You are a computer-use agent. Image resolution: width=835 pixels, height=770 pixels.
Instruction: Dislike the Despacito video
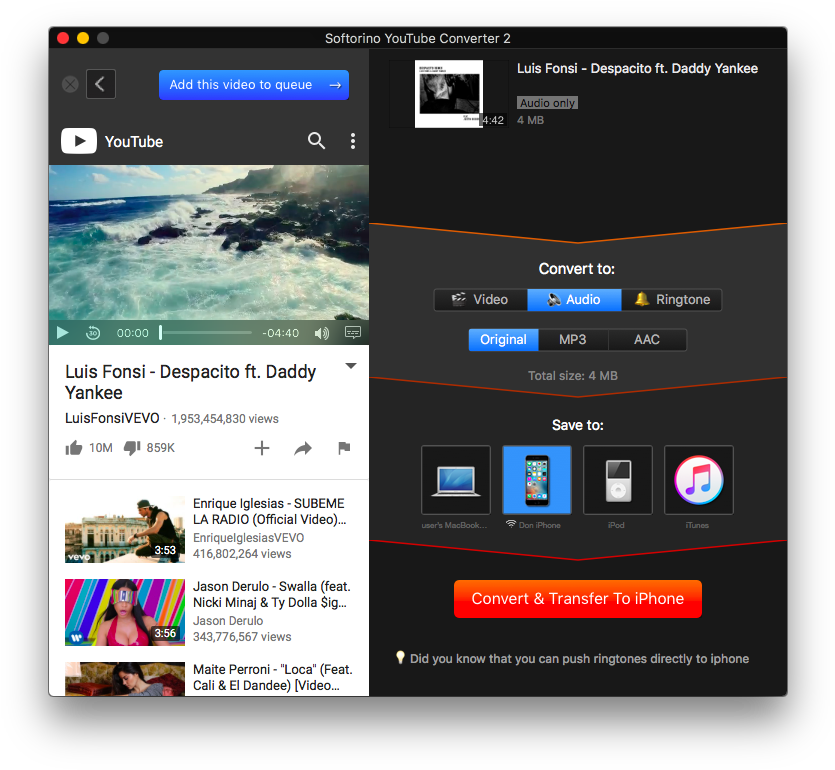132,448
